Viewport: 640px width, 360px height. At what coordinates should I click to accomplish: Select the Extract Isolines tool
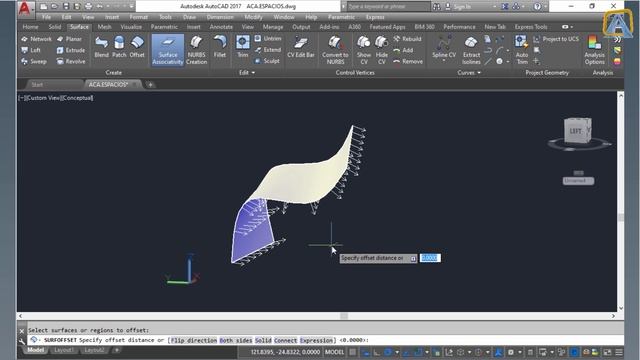(471, 50)
